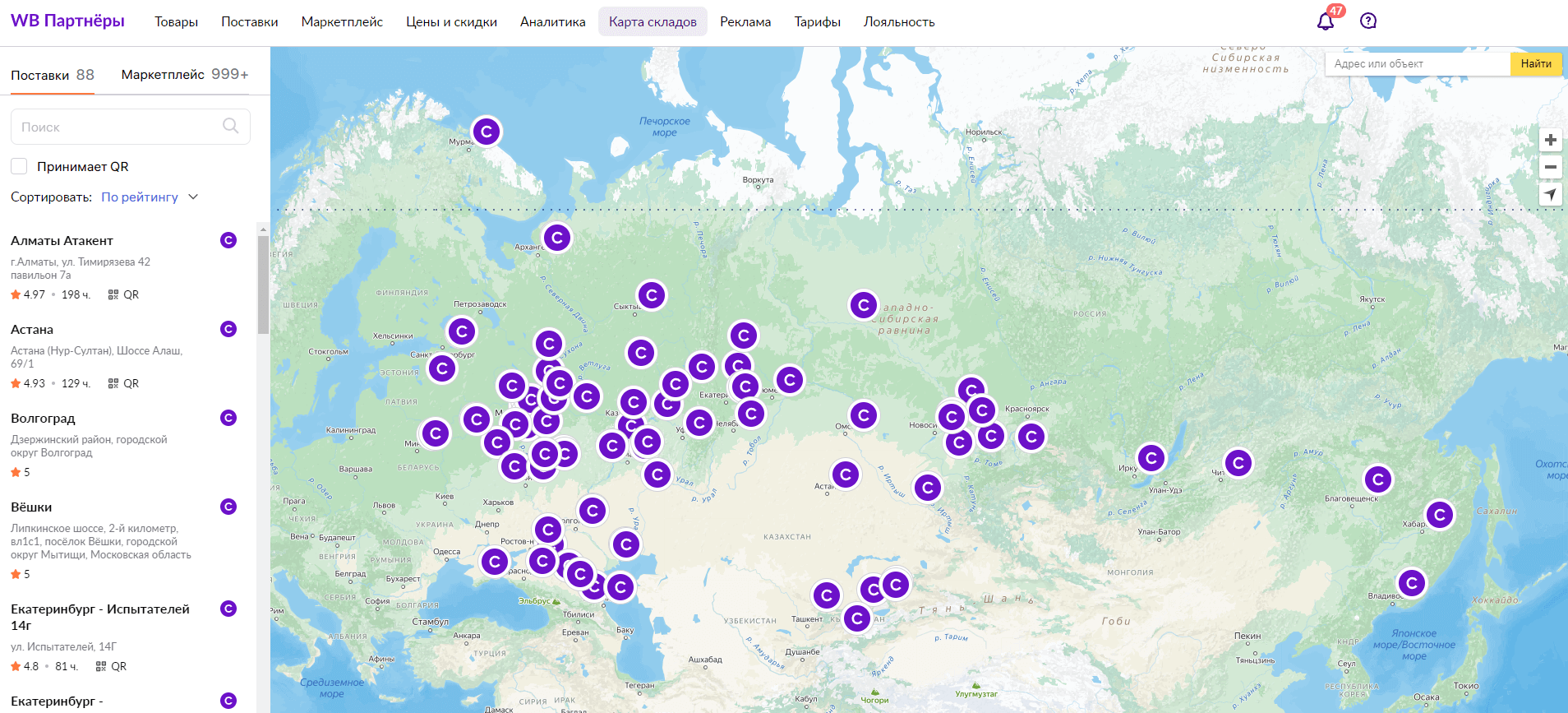Open the Реклама menu
Screen dimensions: 1568x713
coord(745,22)
